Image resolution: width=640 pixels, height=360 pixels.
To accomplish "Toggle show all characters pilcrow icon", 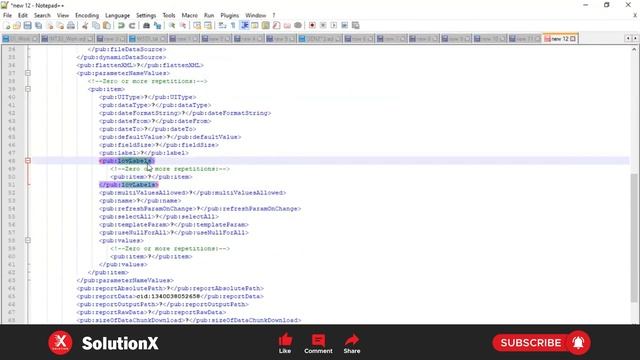I will pos(233,26).
